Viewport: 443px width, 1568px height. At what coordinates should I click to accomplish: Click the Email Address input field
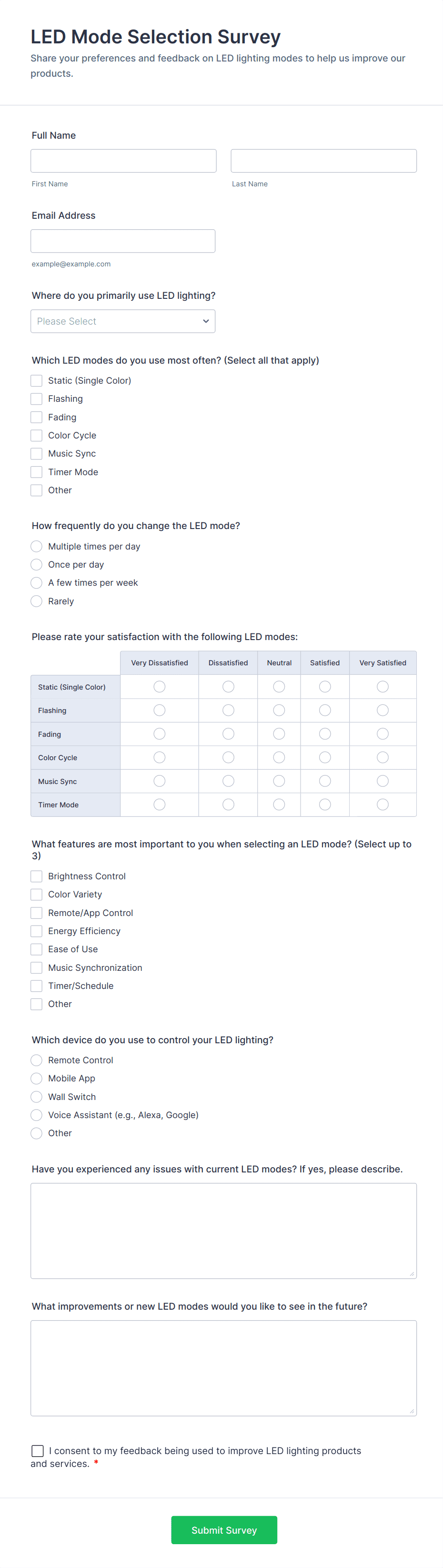click(x=122, y=240)
